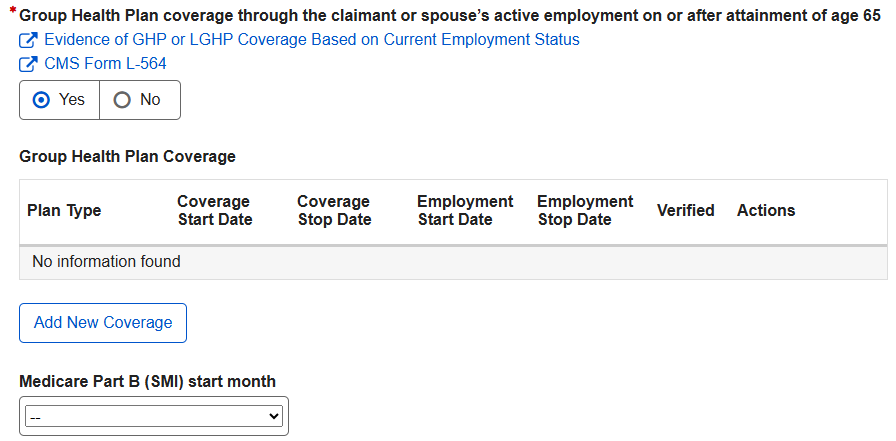Image resolution: width=896 pixels, height=441 pixels.
Task: Click the red required asterisk
Action: click(x=12, y=12)
